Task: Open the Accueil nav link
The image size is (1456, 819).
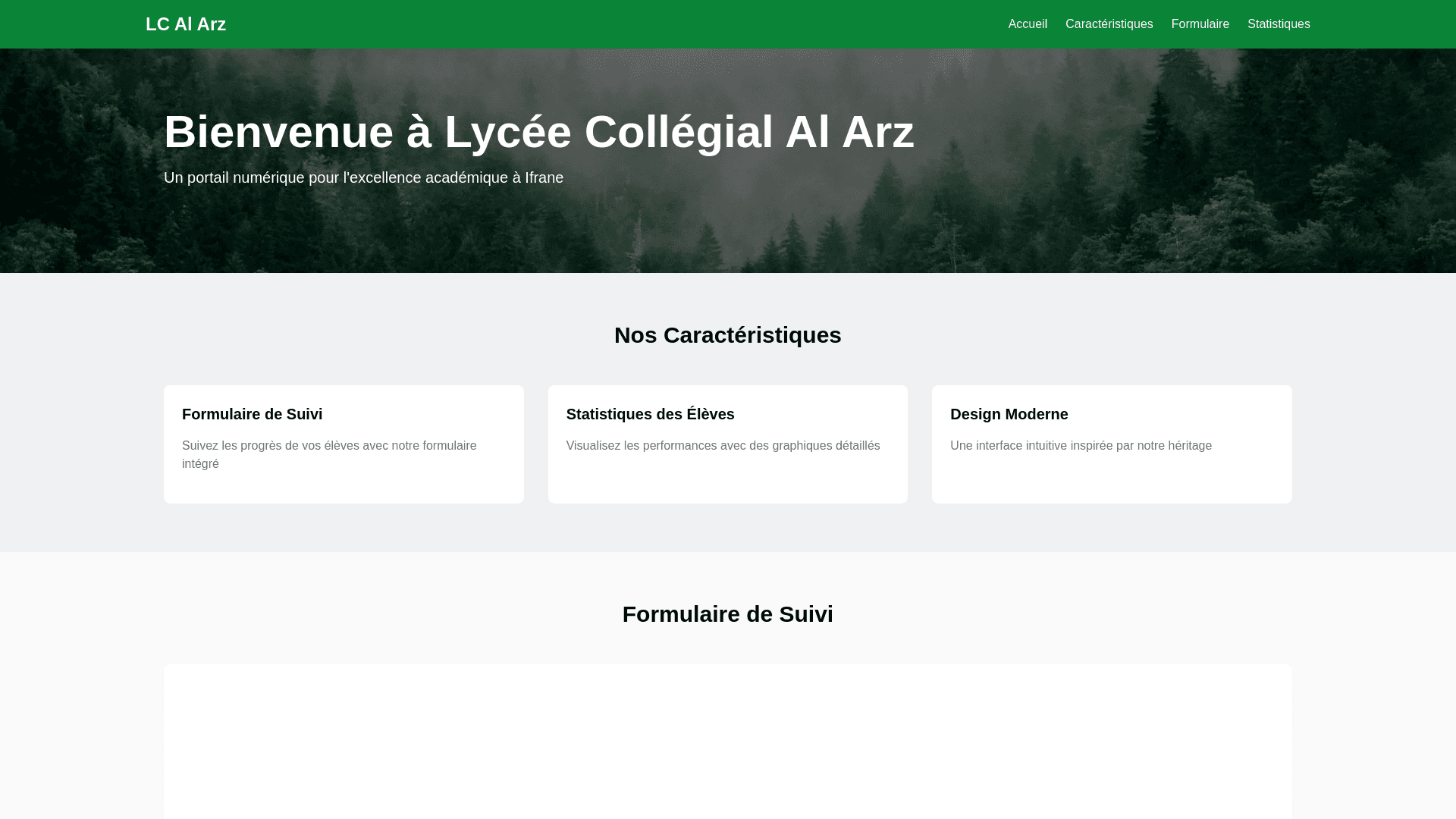Action: [x=1027, y=24]
